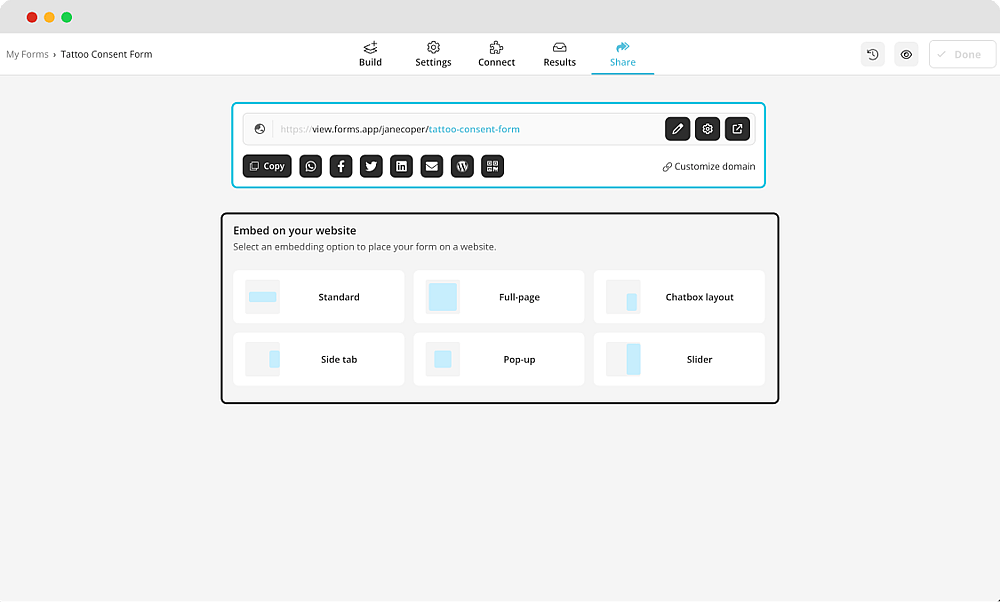Screen dimensions: 1000x602
Task: Share the form on Facebook
Action: 341,166
